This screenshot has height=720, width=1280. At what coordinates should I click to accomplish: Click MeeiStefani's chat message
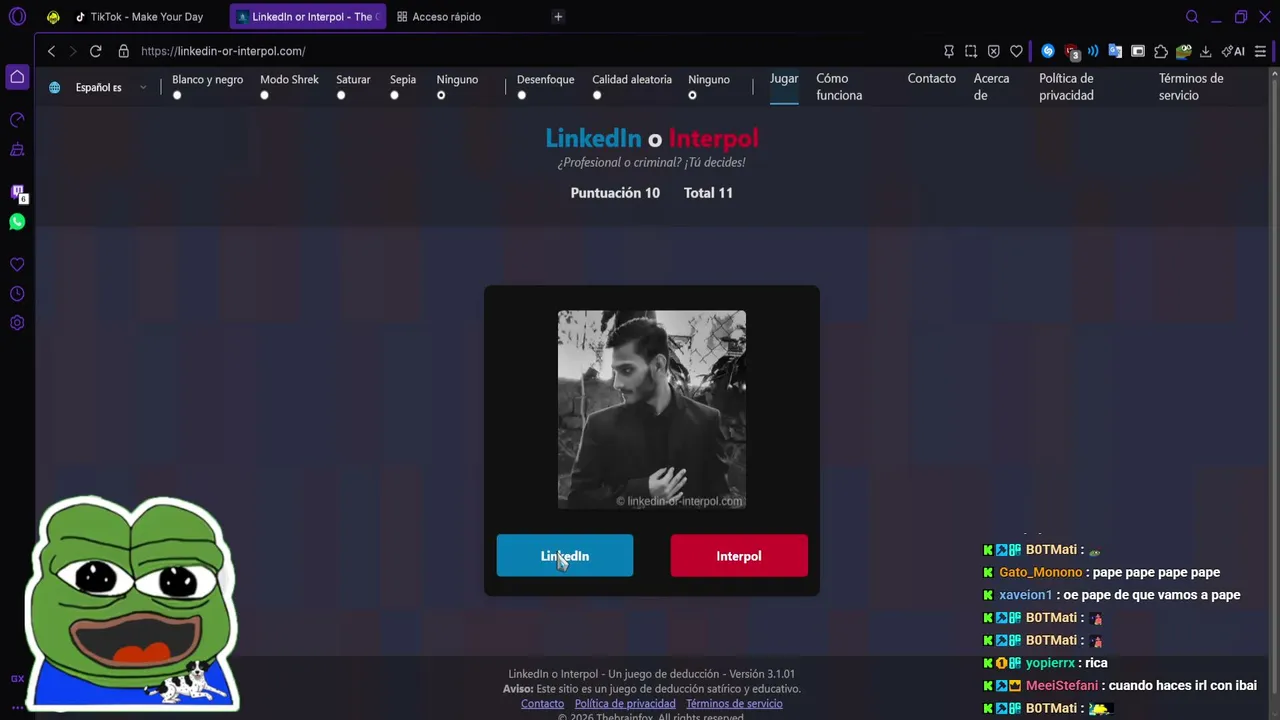[x=1120, y=686]
